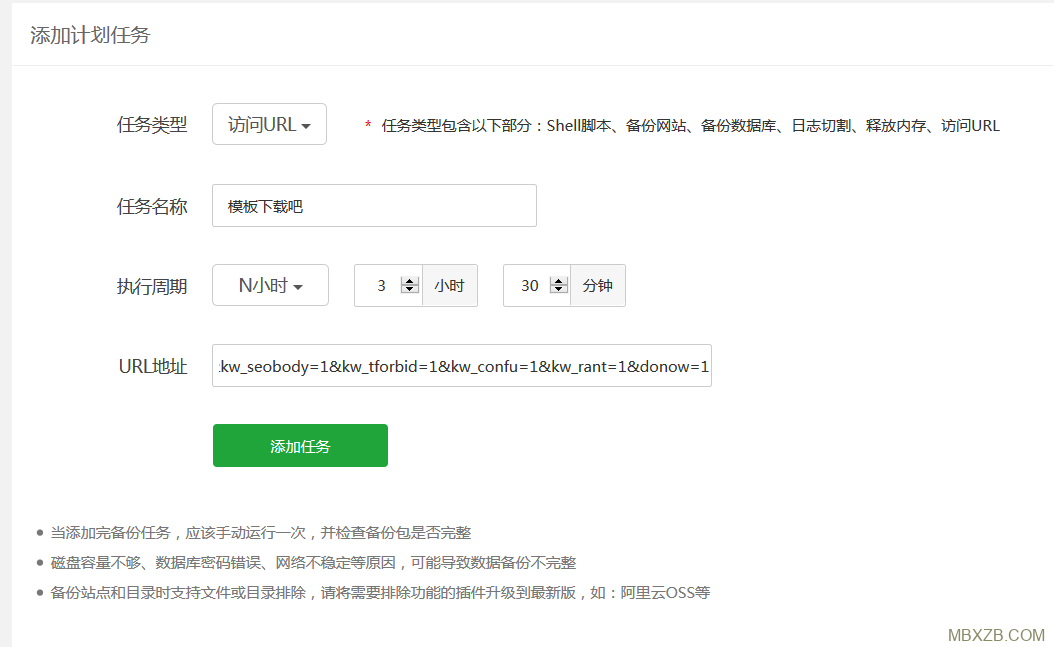The image size is (1054, 647).
Task: Click the note mentioning 阿里云OSS
Action: [380, 593]
